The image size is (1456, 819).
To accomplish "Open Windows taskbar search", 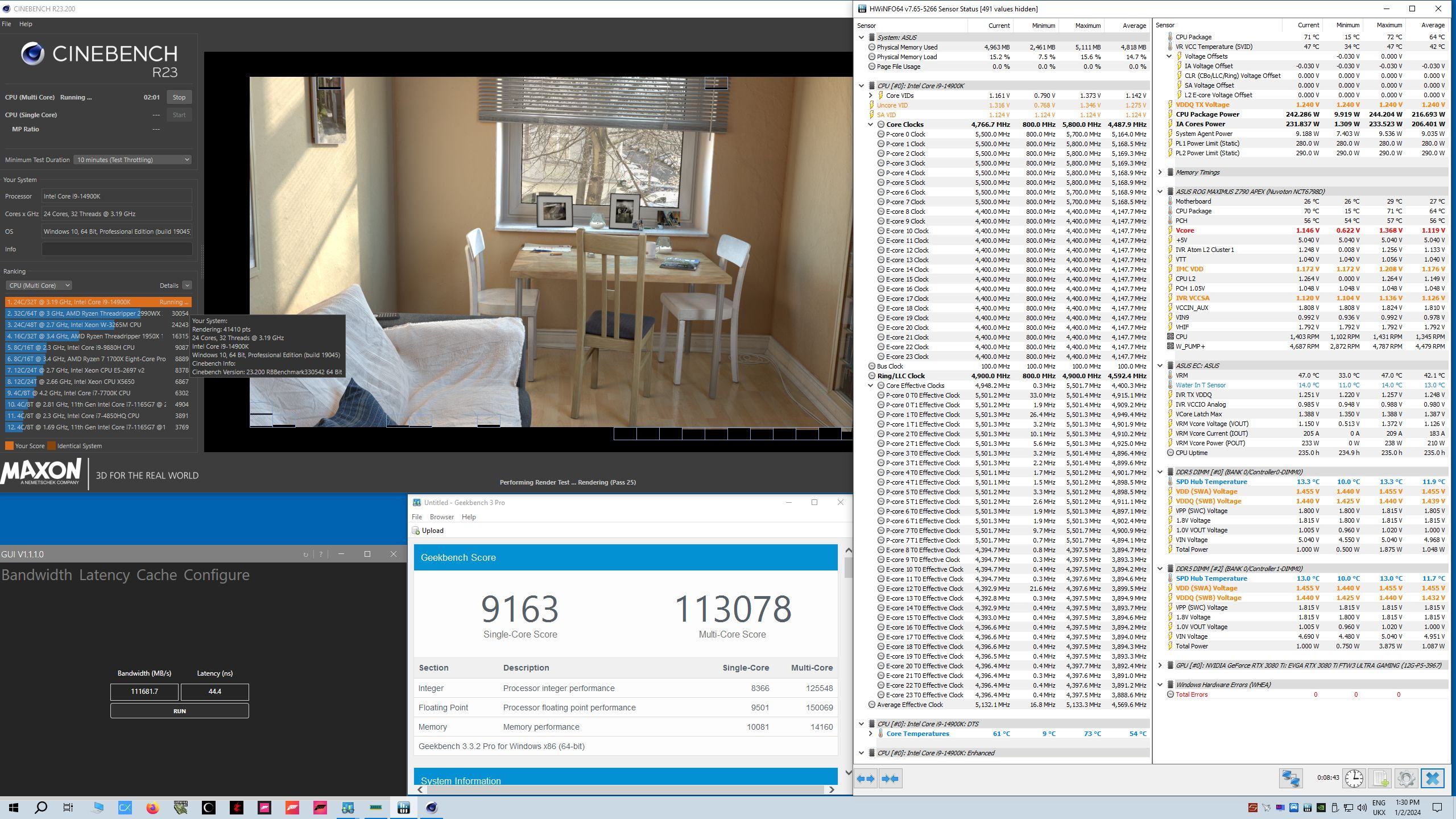I will 41,808.
